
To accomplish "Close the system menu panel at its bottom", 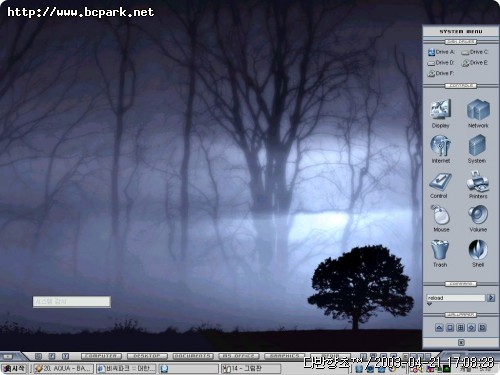I will point(461,342).
